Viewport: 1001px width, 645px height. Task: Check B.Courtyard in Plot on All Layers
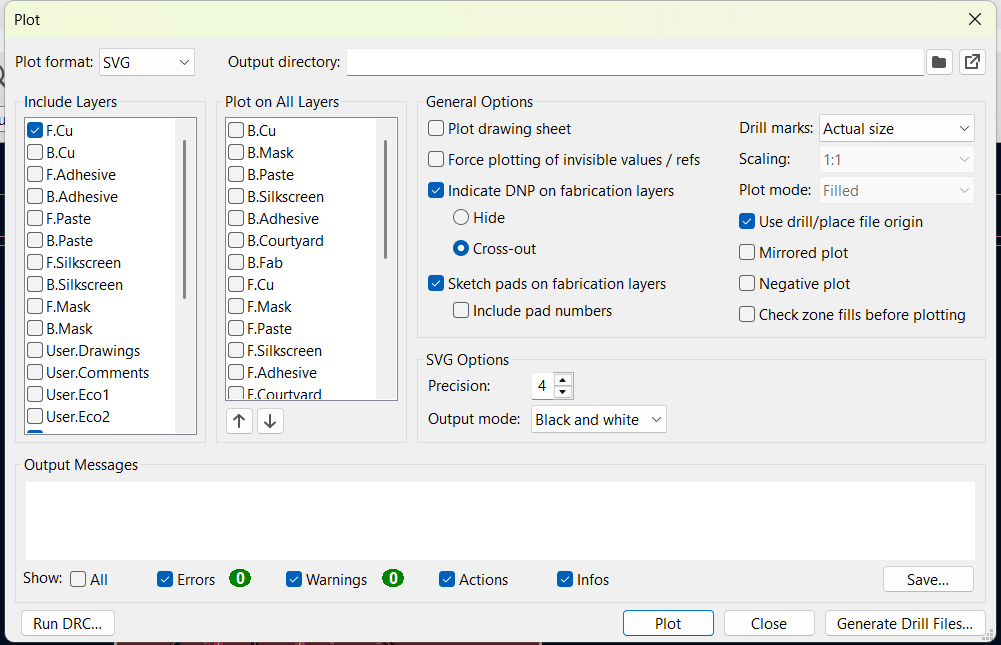(236, 241)
